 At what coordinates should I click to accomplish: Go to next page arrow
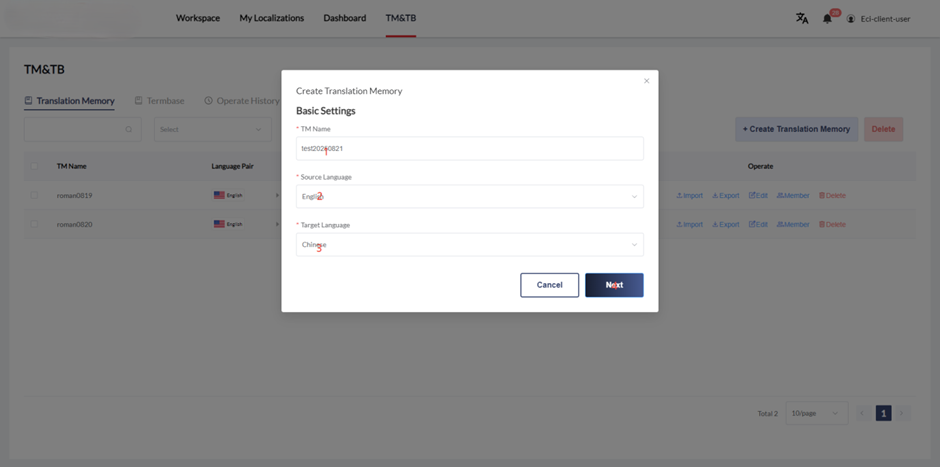click(x=901, y=413)
